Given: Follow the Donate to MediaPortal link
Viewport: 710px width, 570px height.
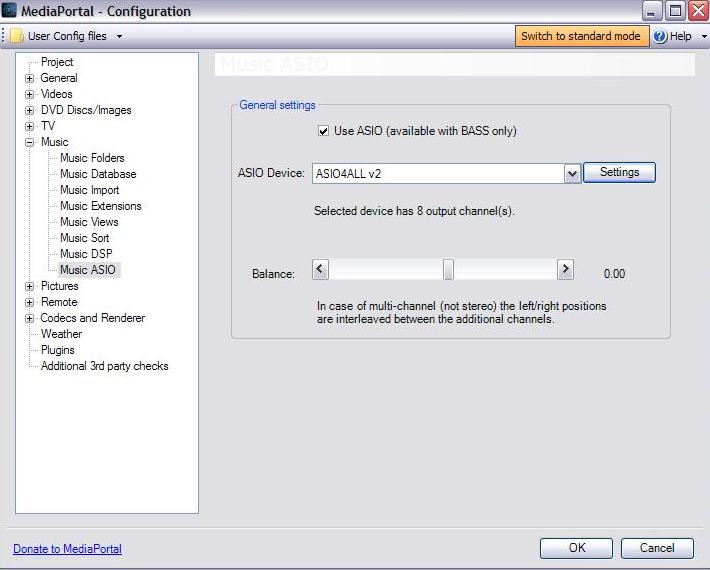Looking at the screenshot, I should tap(67, 549).
